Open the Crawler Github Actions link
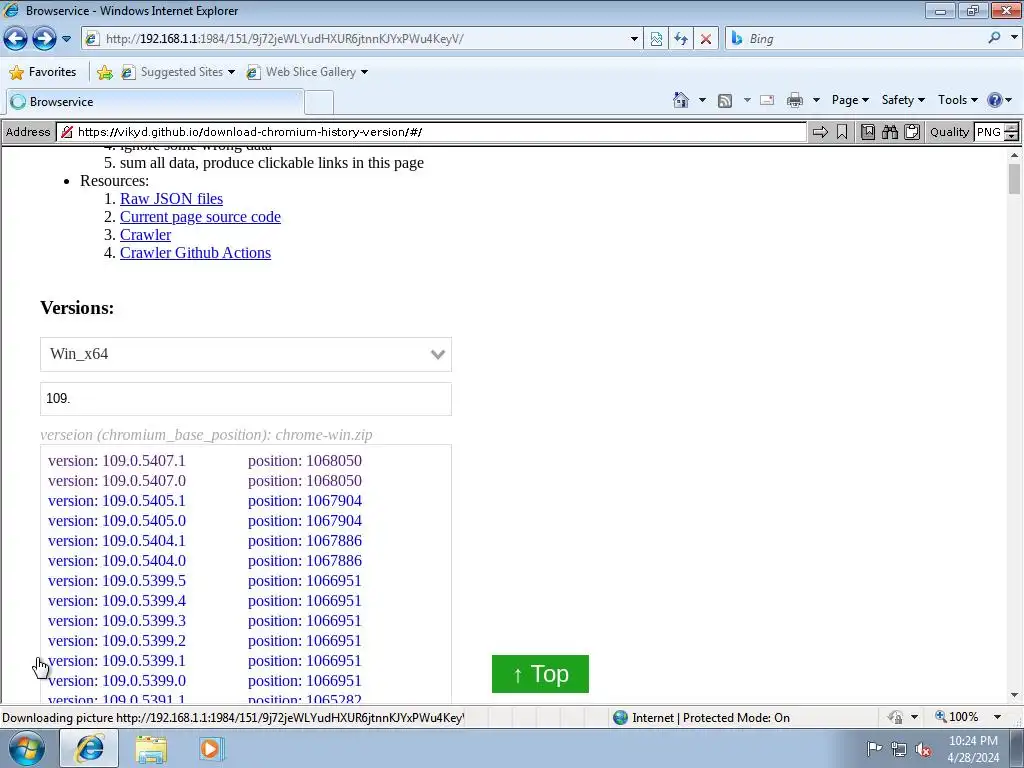This screenshot has height=768, width=1024. coord(195,253)
